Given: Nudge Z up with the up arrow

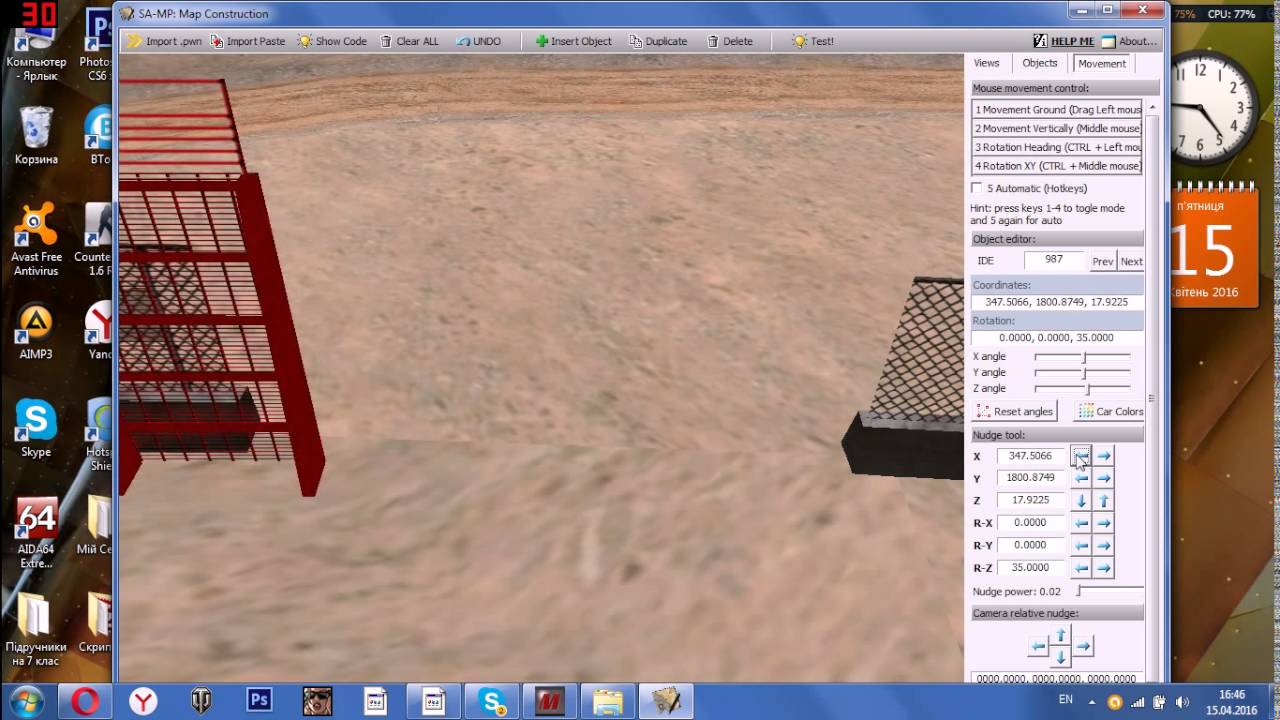Looking at the screenshot, I should pos(1103,501).
